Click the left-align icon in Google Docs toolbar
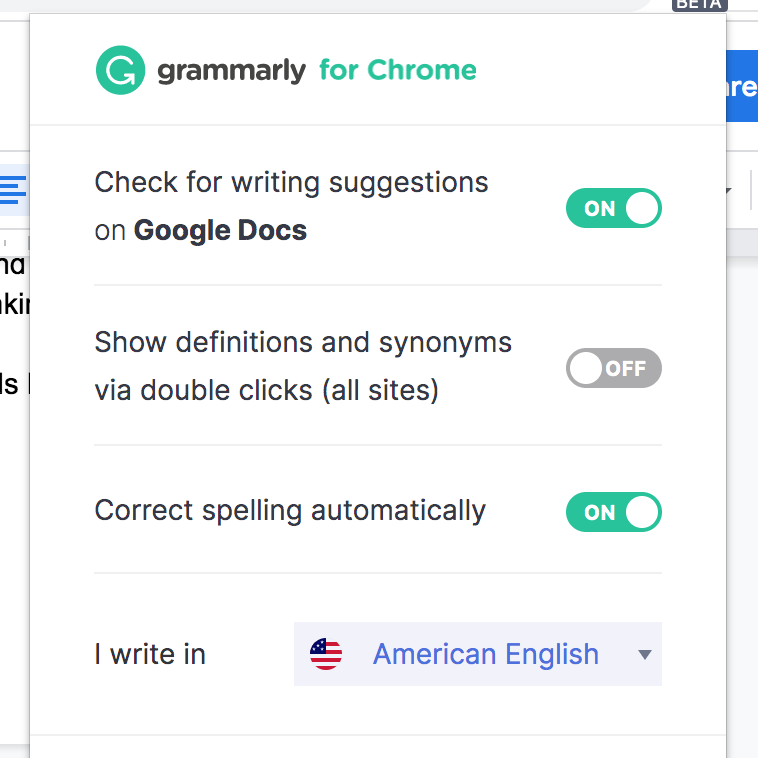This screenshot has width=758, height=758. click(x=13, y=190)
